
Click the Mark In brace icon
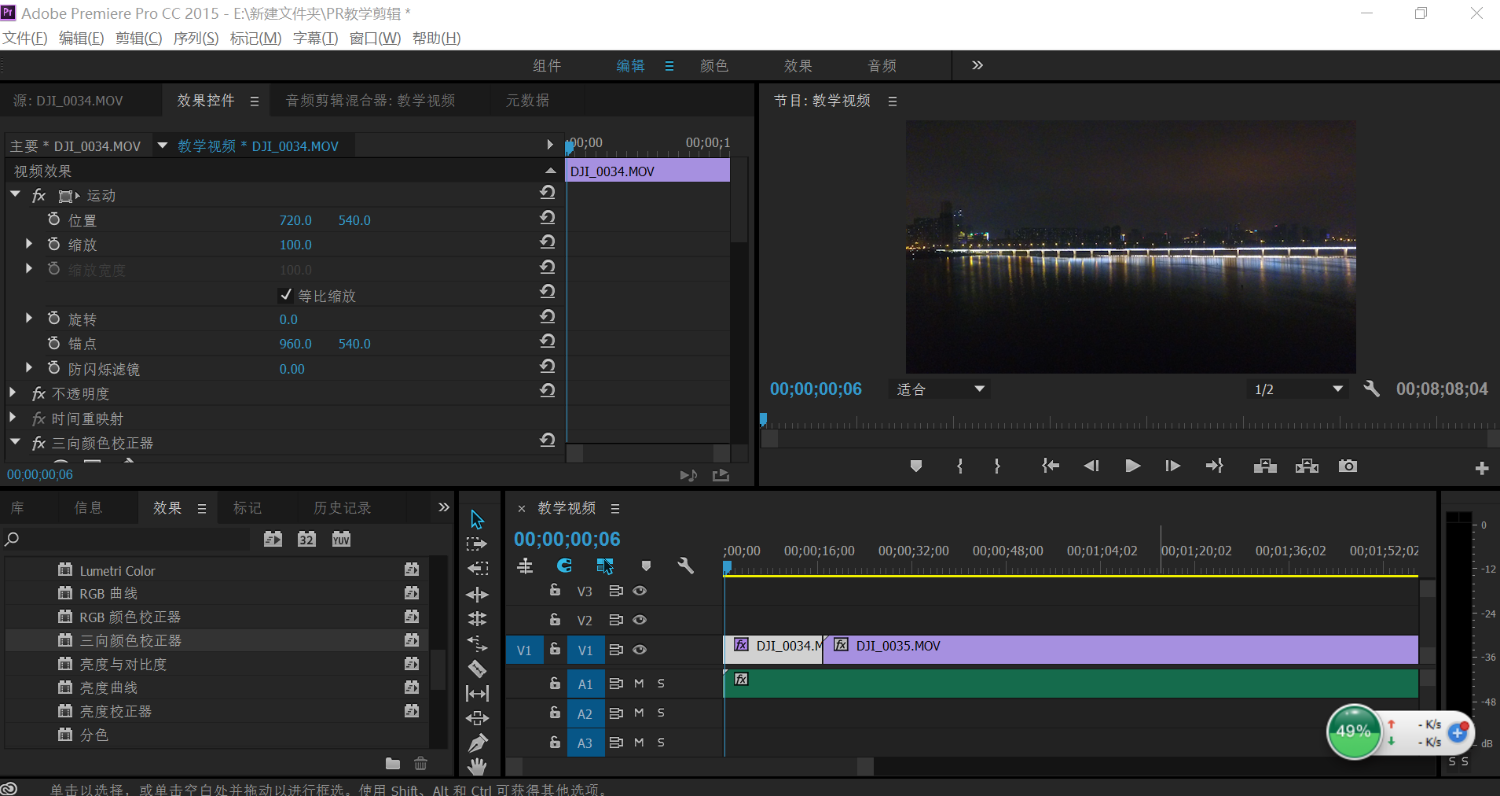coord(959,466)
